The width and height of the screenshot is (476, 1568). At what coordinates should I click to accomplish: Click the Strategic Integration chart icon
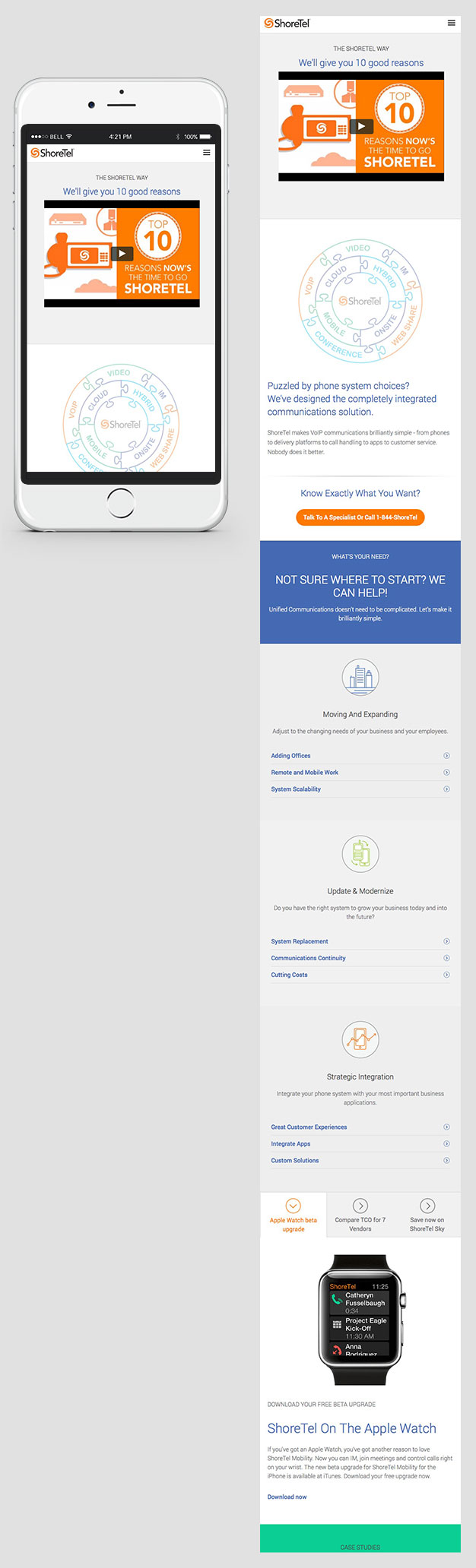[x=360, y=1039]
